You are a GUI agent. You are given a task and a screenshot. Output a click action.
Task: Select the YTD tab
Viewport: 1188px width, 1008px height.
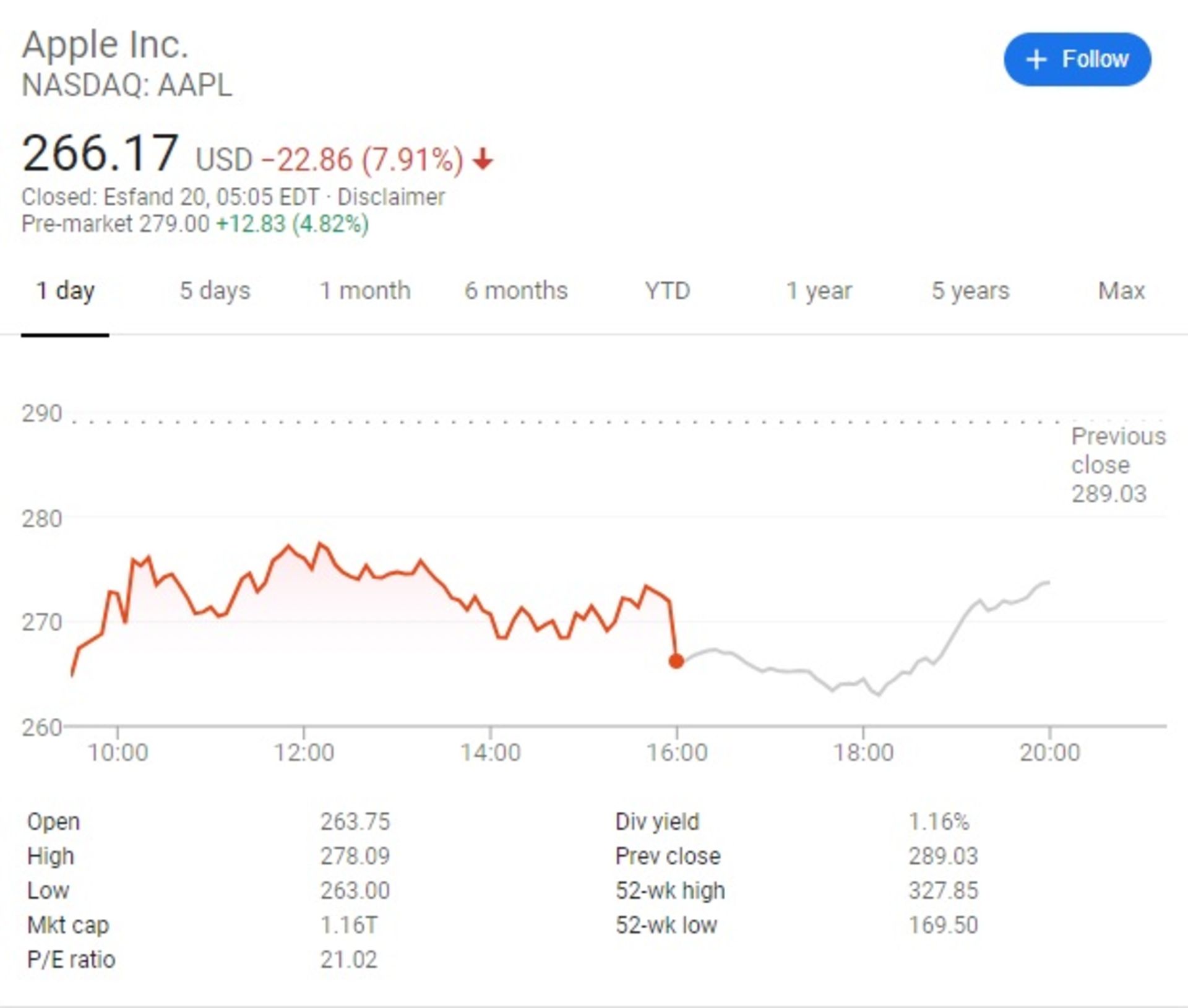pyautogui.click(x=667, y=290)
